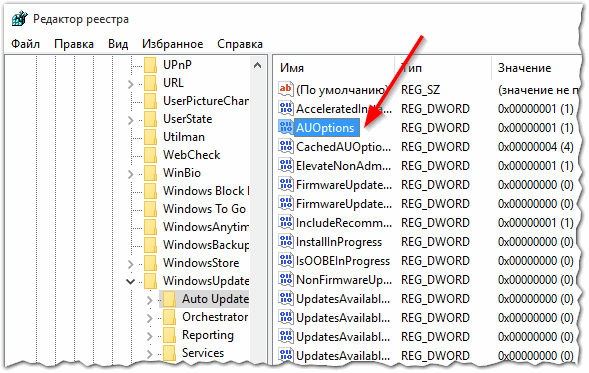Collapse the WindowsUpdate tree node
The height and width of the screenshot is (373, 589).
click(130, 281)
